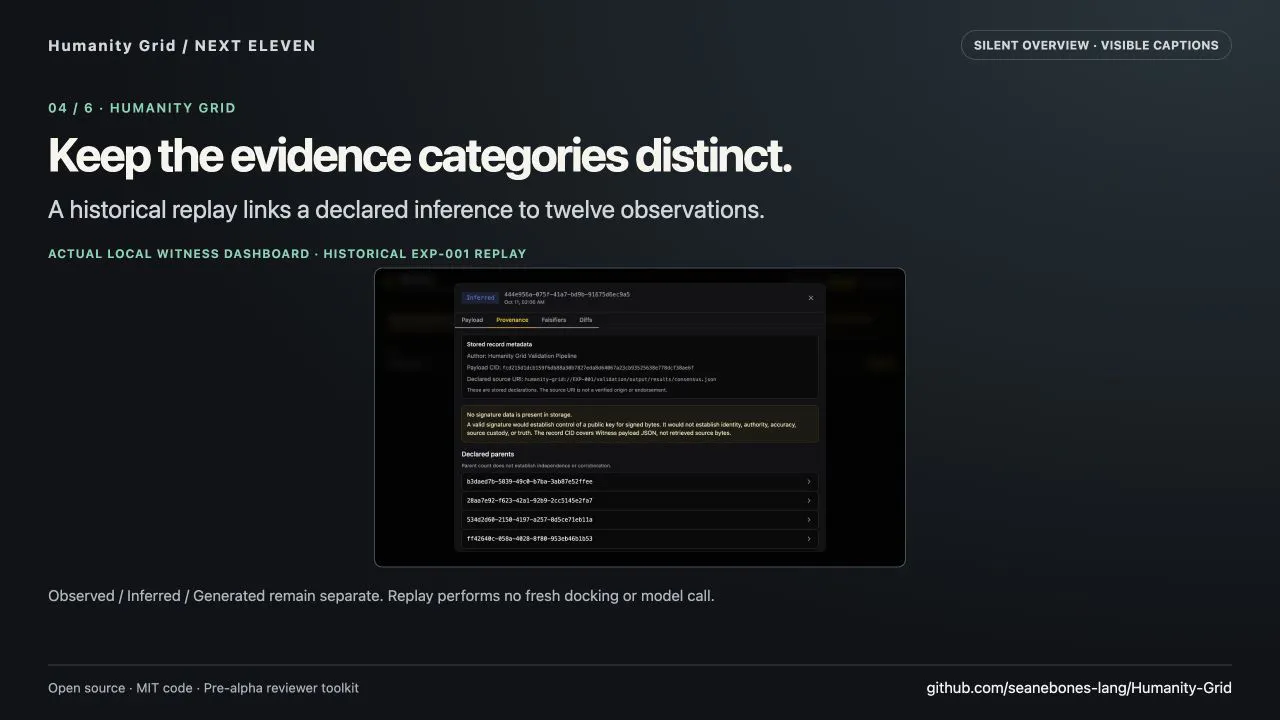This screenshot has height=720, width=1280.
Task: Click 'Author: Humanity Grid Validation Pipeline' line
Action: pyautogui.click(x=521, y=356)
